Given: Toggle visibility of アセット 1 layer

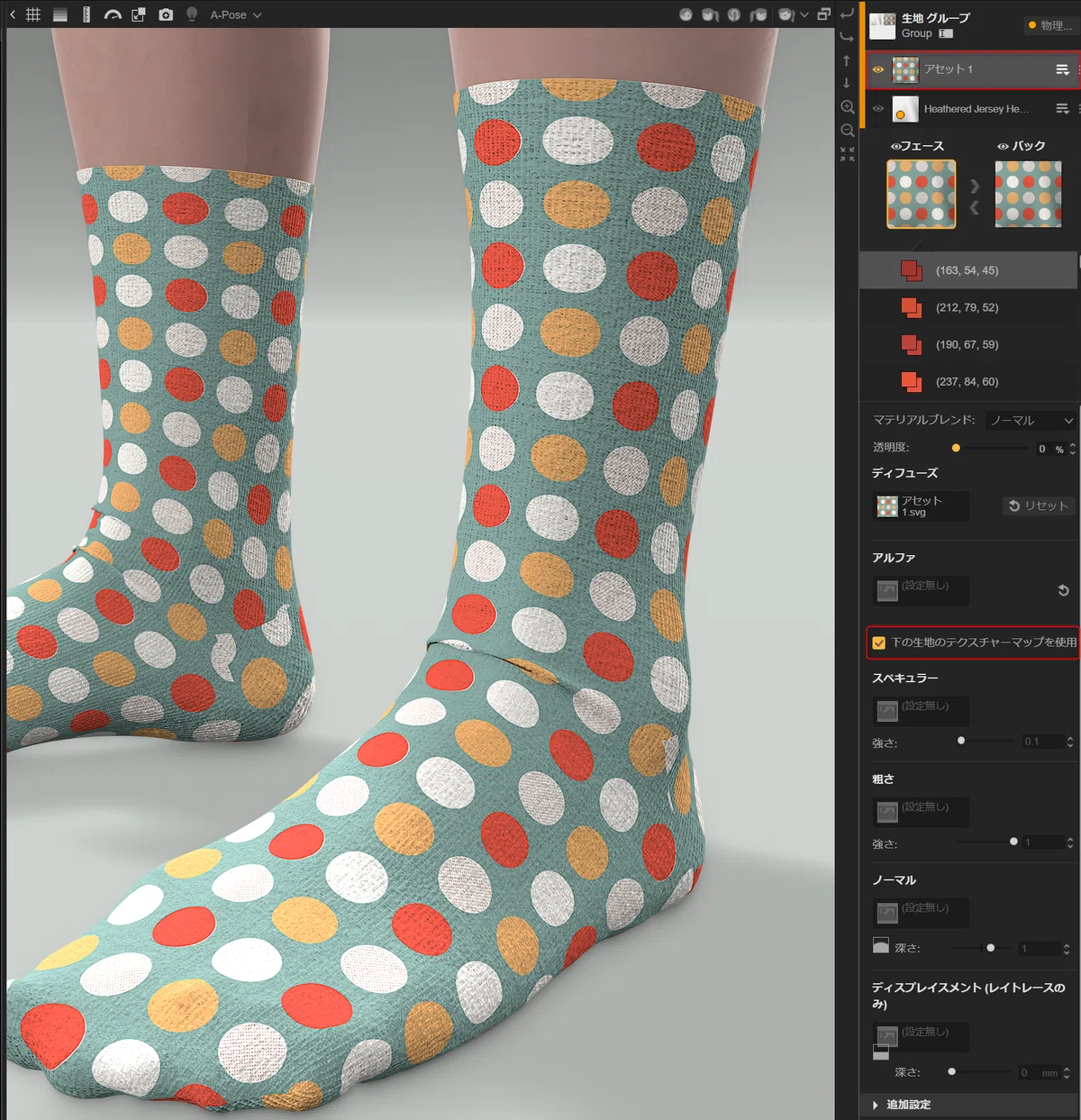Looking at the screenshot, I should pyautogui.click(x=878, y=69).
